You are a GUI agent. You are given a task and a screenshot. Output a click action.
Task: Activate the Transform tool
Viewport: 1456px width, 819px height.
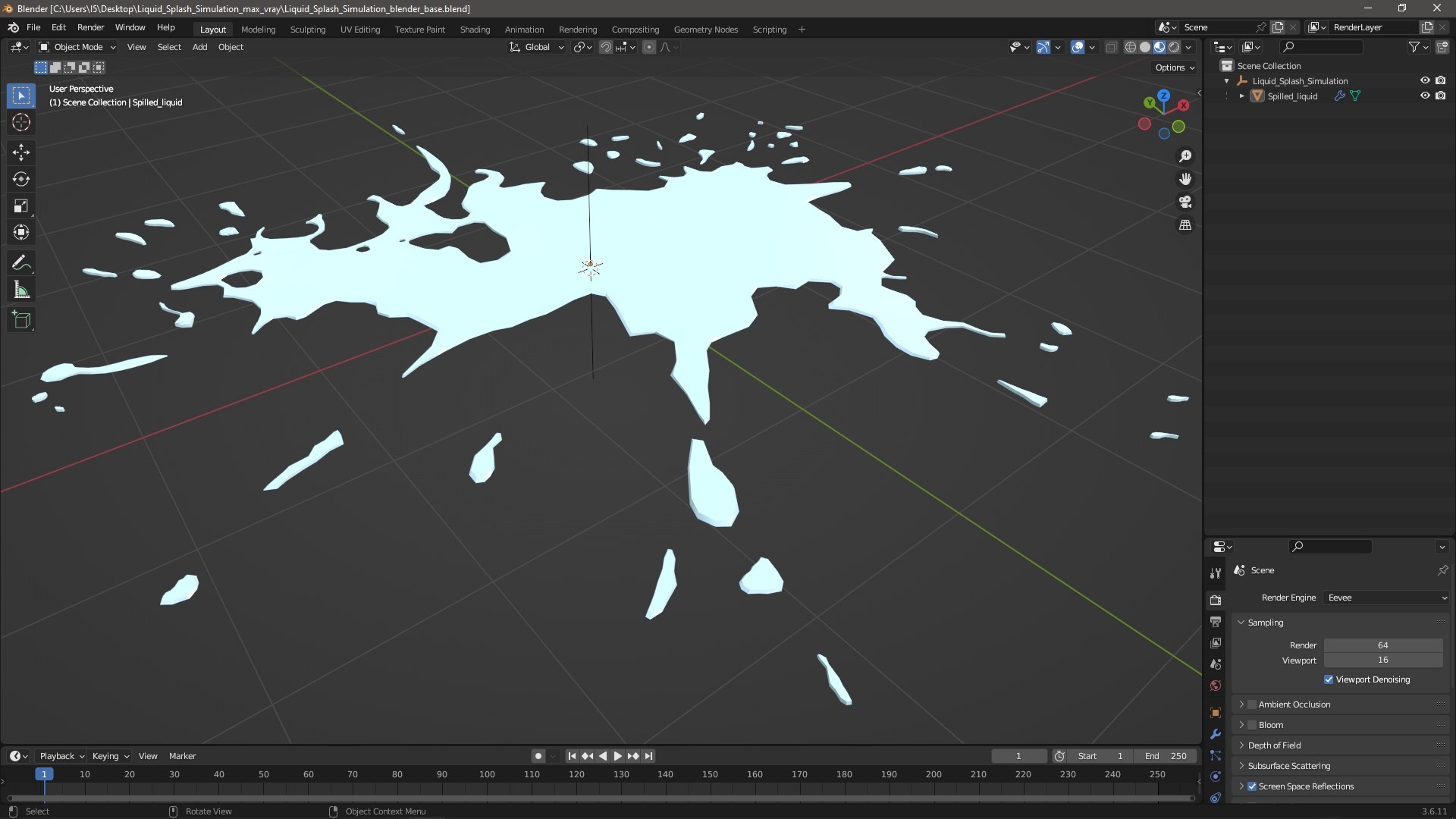click(21, 233)
